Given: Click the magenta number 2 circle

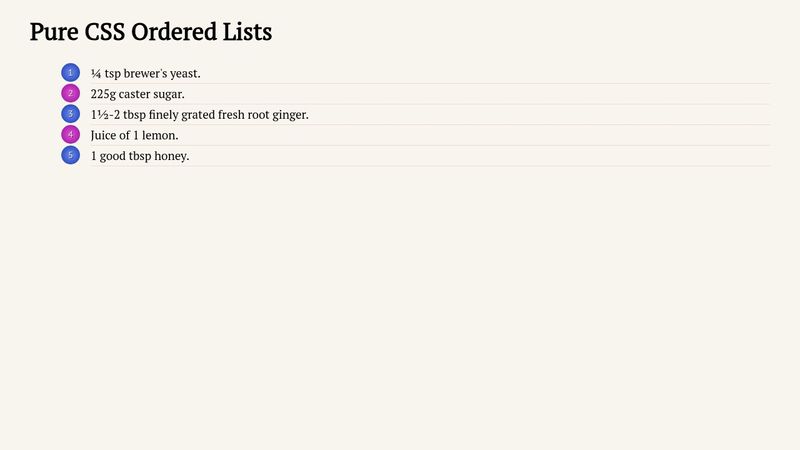Looking at the screenshot, I should coord(70,93).
